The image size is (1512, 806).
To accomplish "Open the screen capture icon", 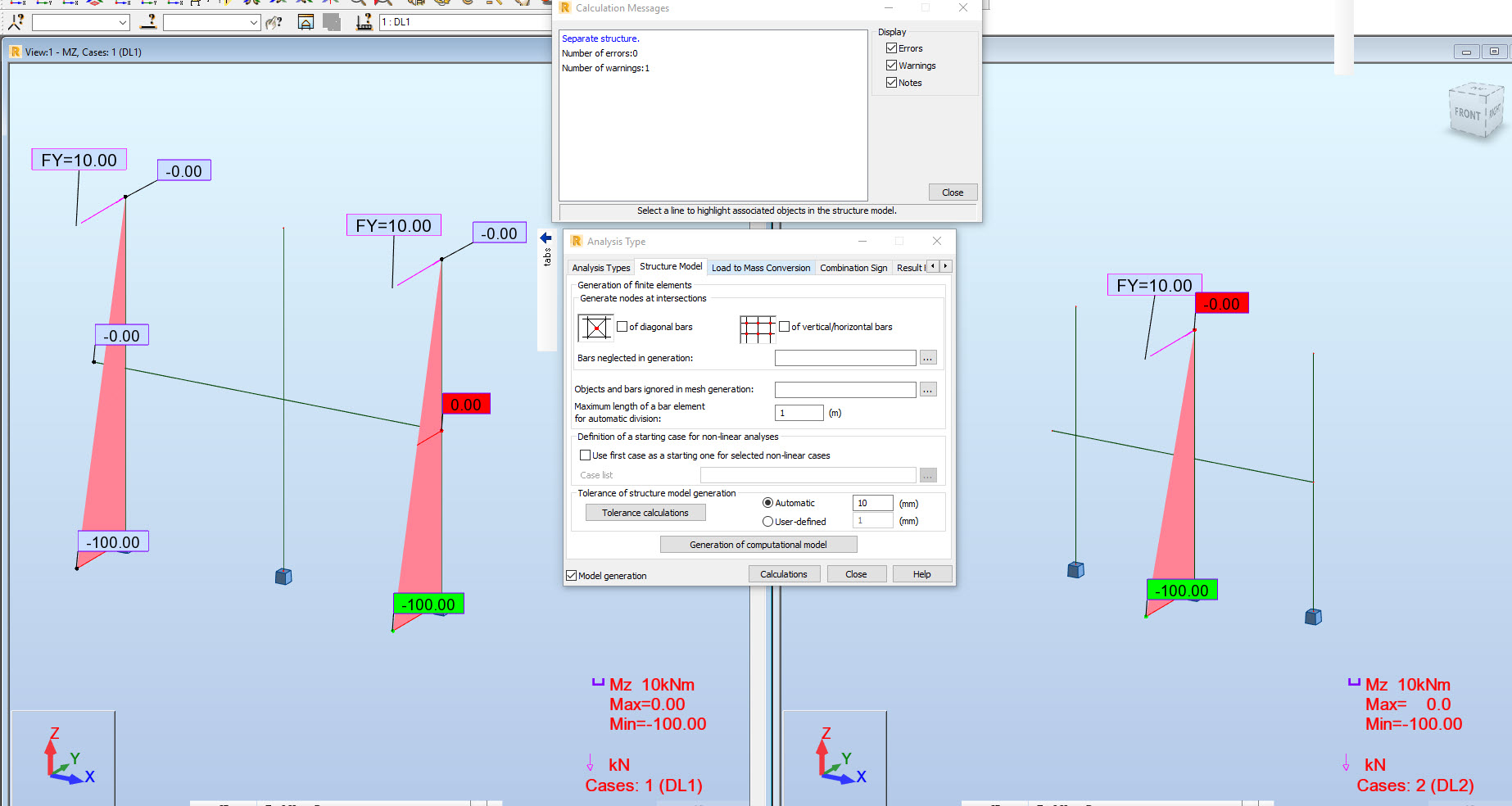I will pyautogui.click(x=306, y=22).
